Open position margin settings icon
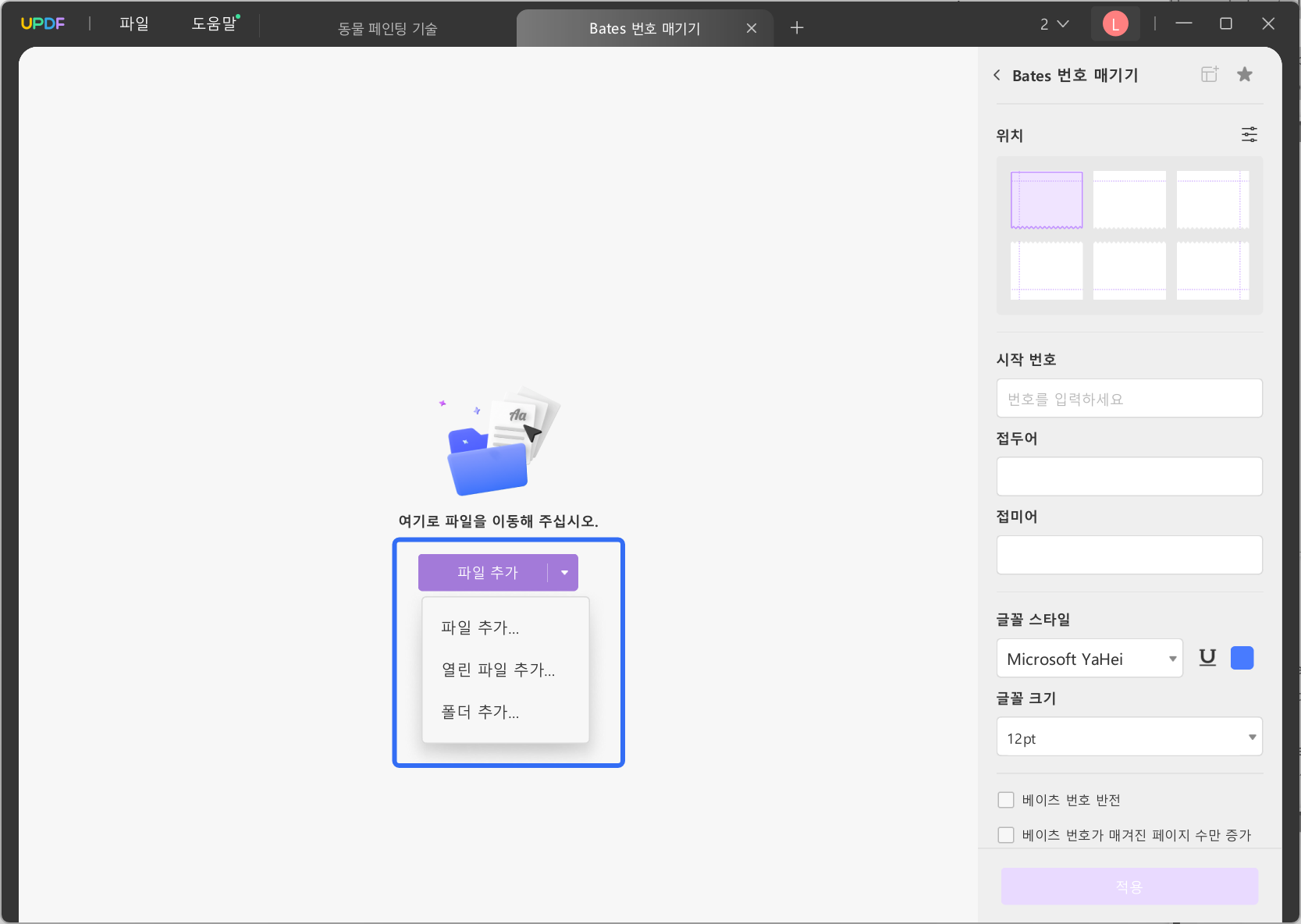The width and height of the screenshot is (1301, 924). pyautogui.click(x=1249, y=134)
